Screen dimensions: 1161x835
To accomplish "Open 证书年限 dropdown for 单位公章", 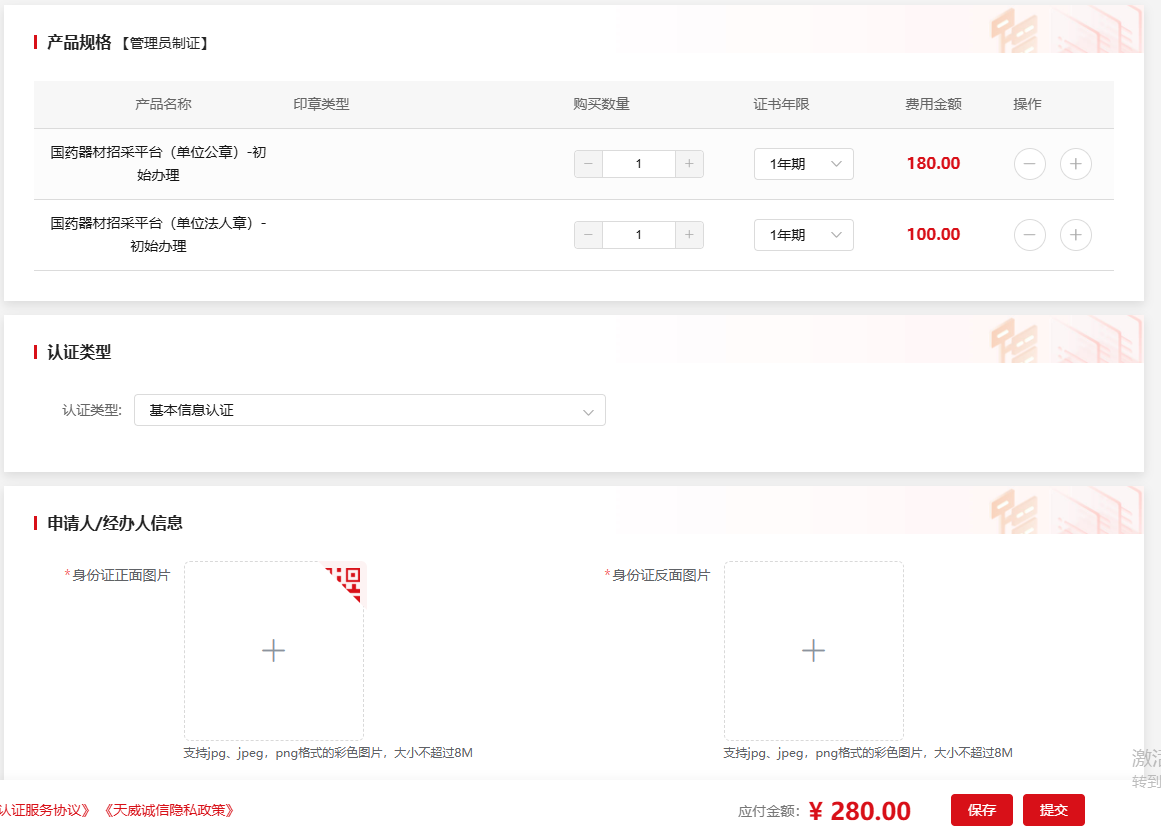I will (x=803, y=164).
